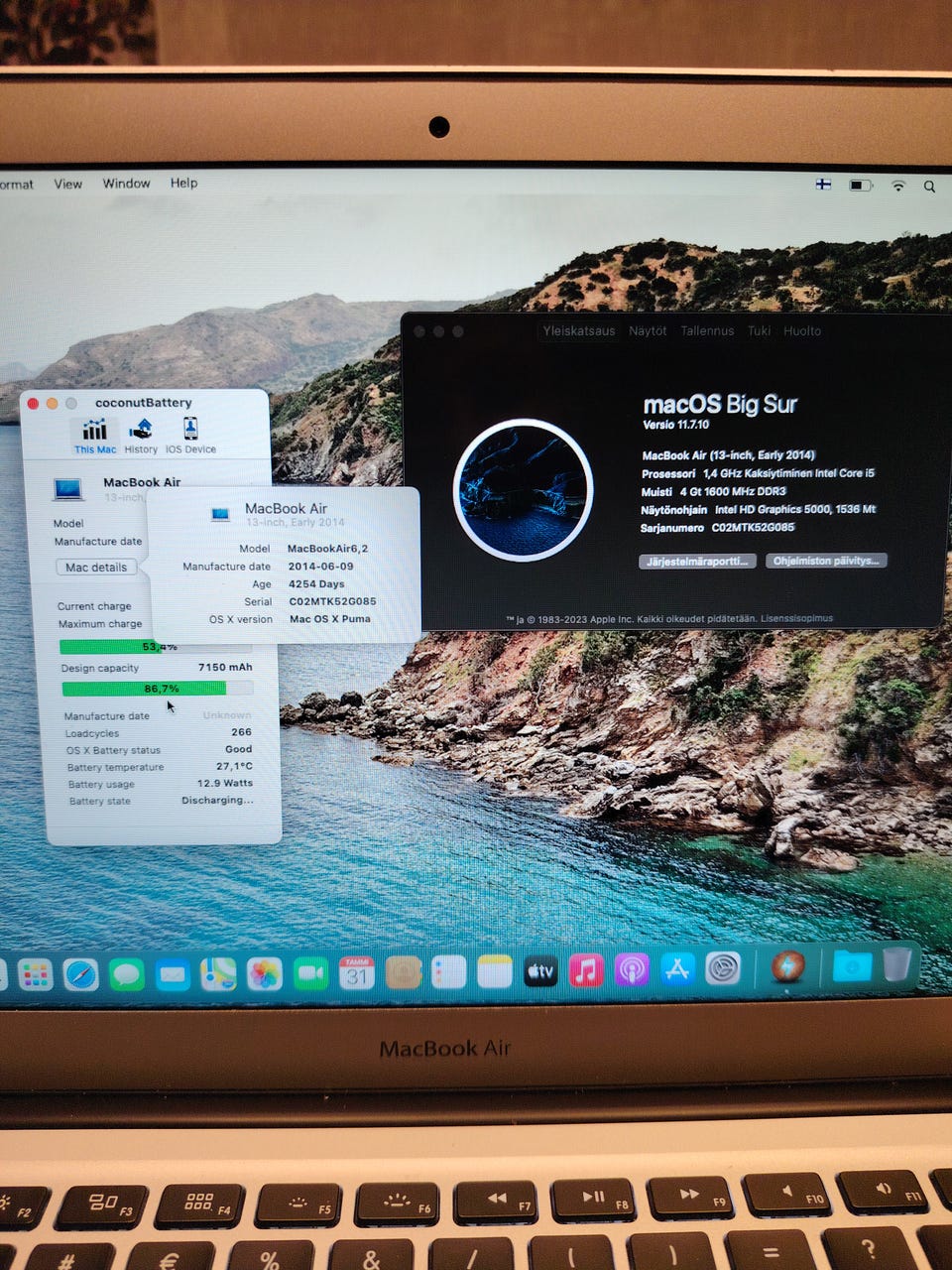The width and height of the screenshot is (952, 1270).
Task: Open Maps from the Dock
Action: 218,974
